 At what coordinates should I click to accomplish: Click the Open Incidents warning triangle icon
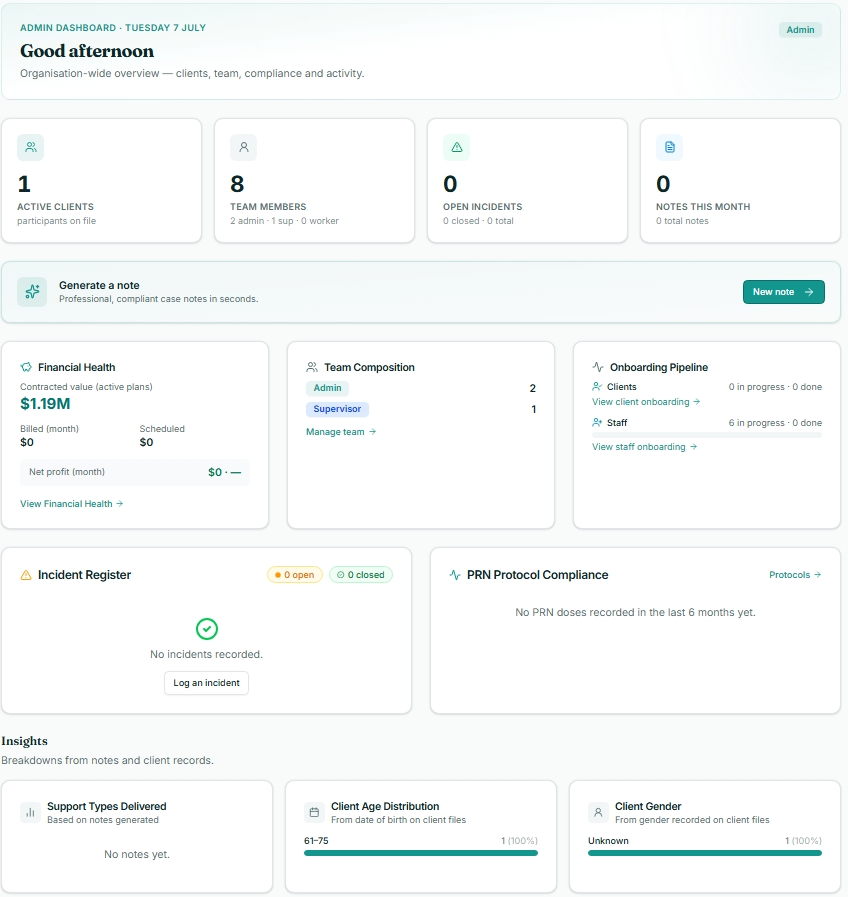pyautogui.click(x=457, y=147)
